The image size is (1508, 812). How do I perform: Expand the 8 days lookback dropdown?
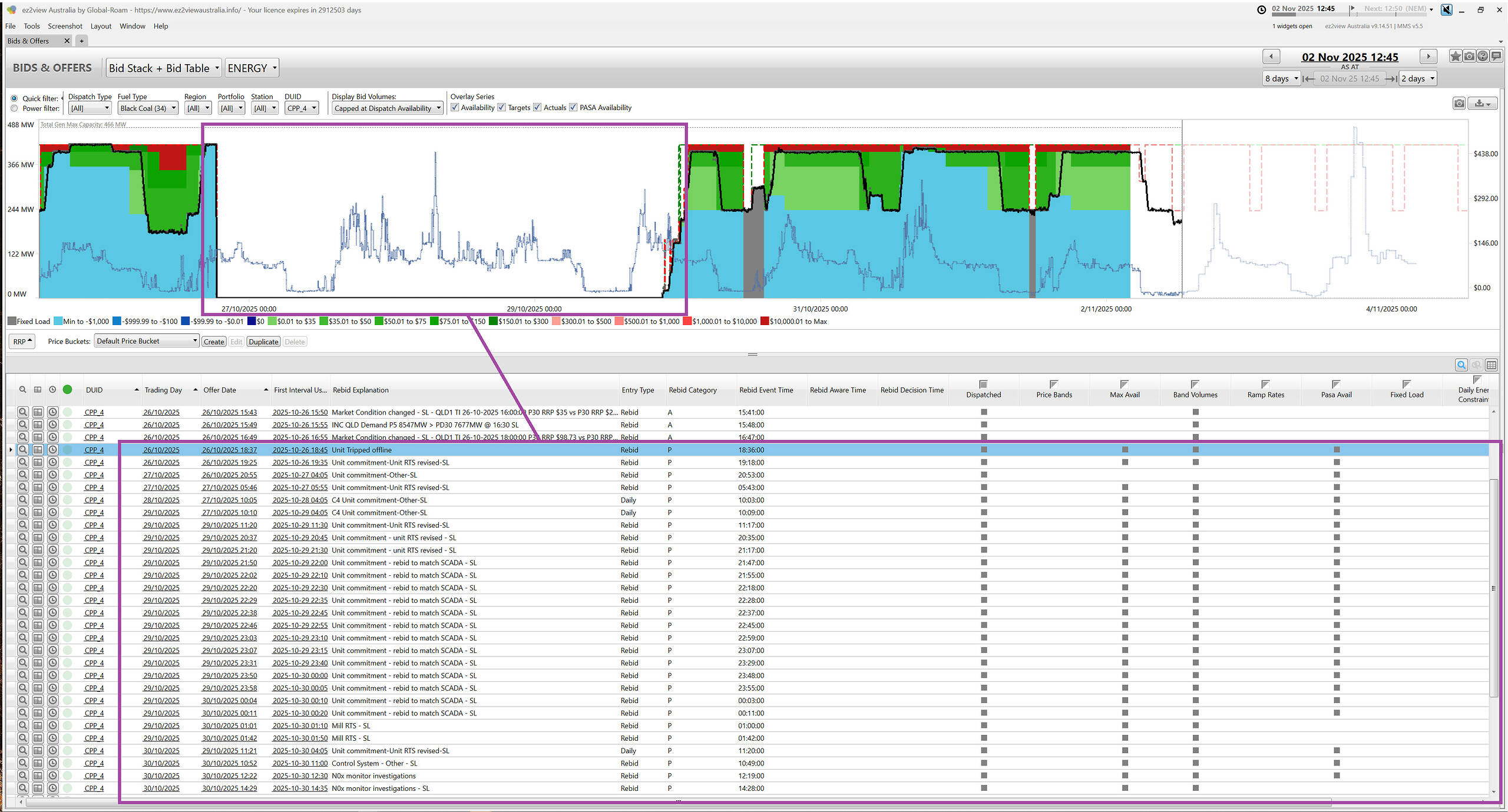1281,78
